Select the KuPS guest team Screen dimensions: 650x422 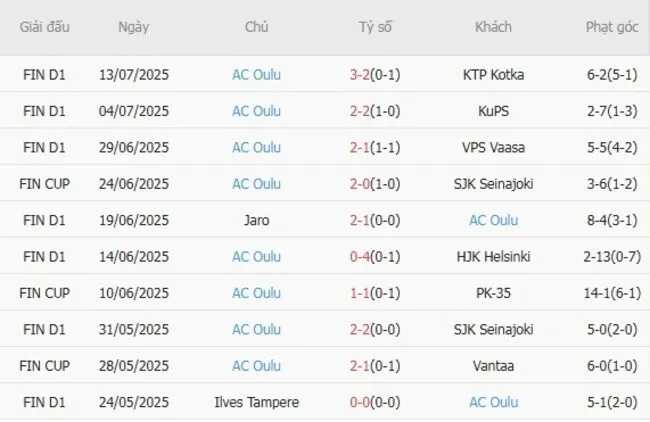coord(493,111)
